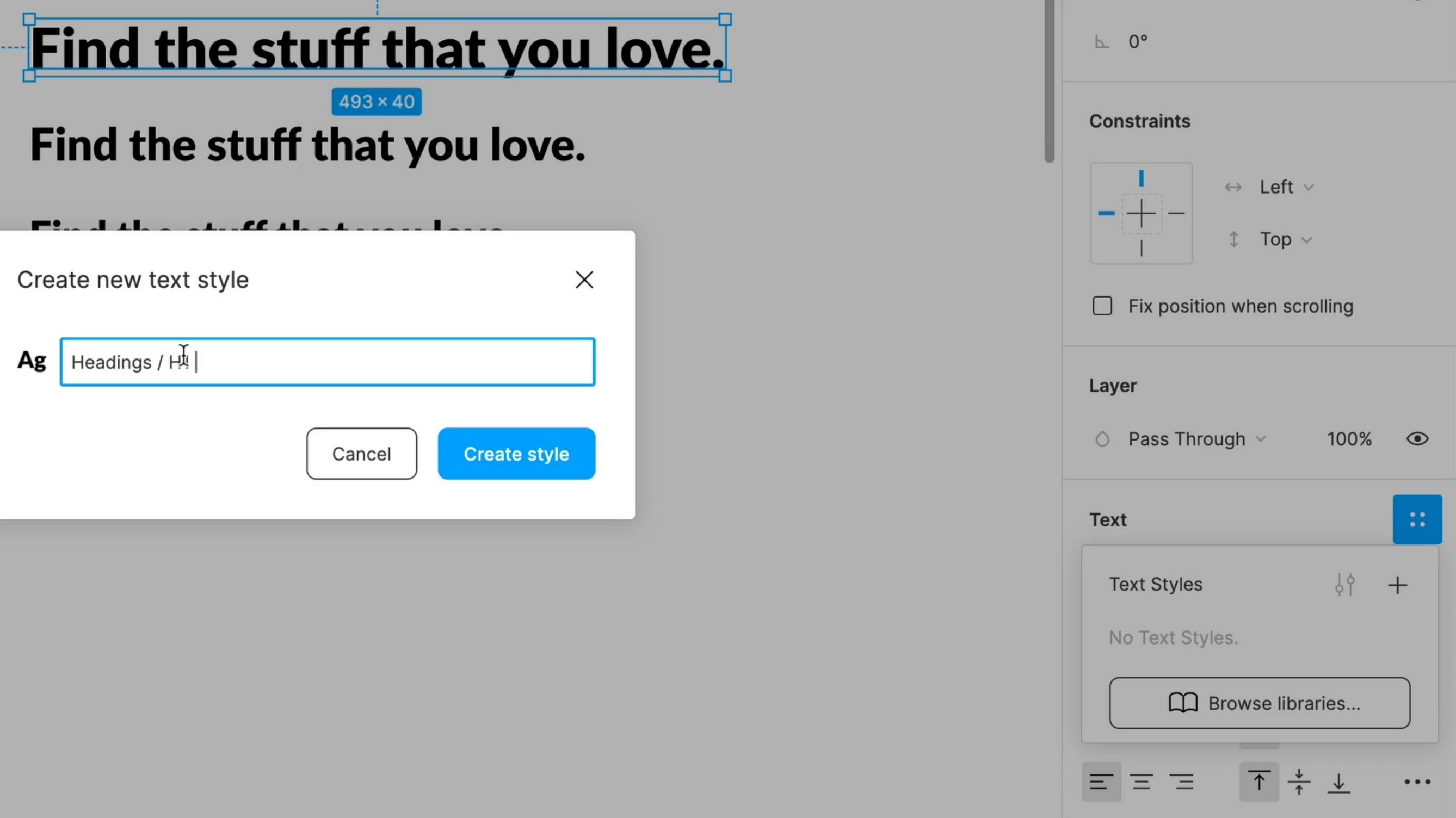Viewport: 1456px width, 818px height.
Task: Close the Create new text style dialog
Action: point(584,280)
